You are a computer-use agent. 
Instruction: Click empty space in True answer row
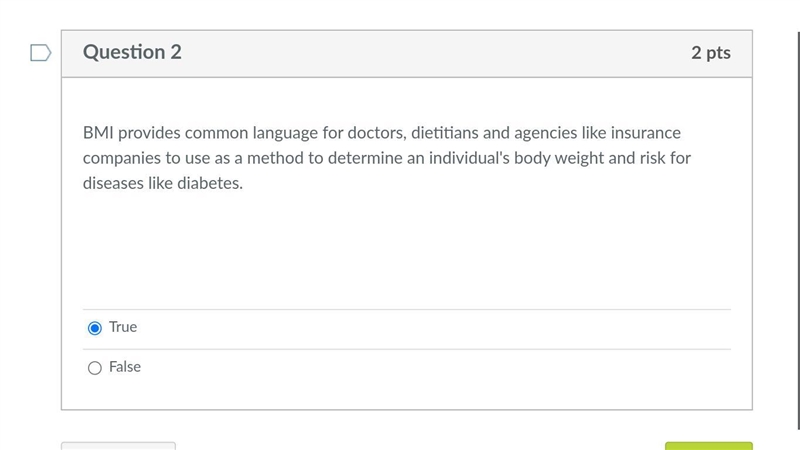pos(434,329)
